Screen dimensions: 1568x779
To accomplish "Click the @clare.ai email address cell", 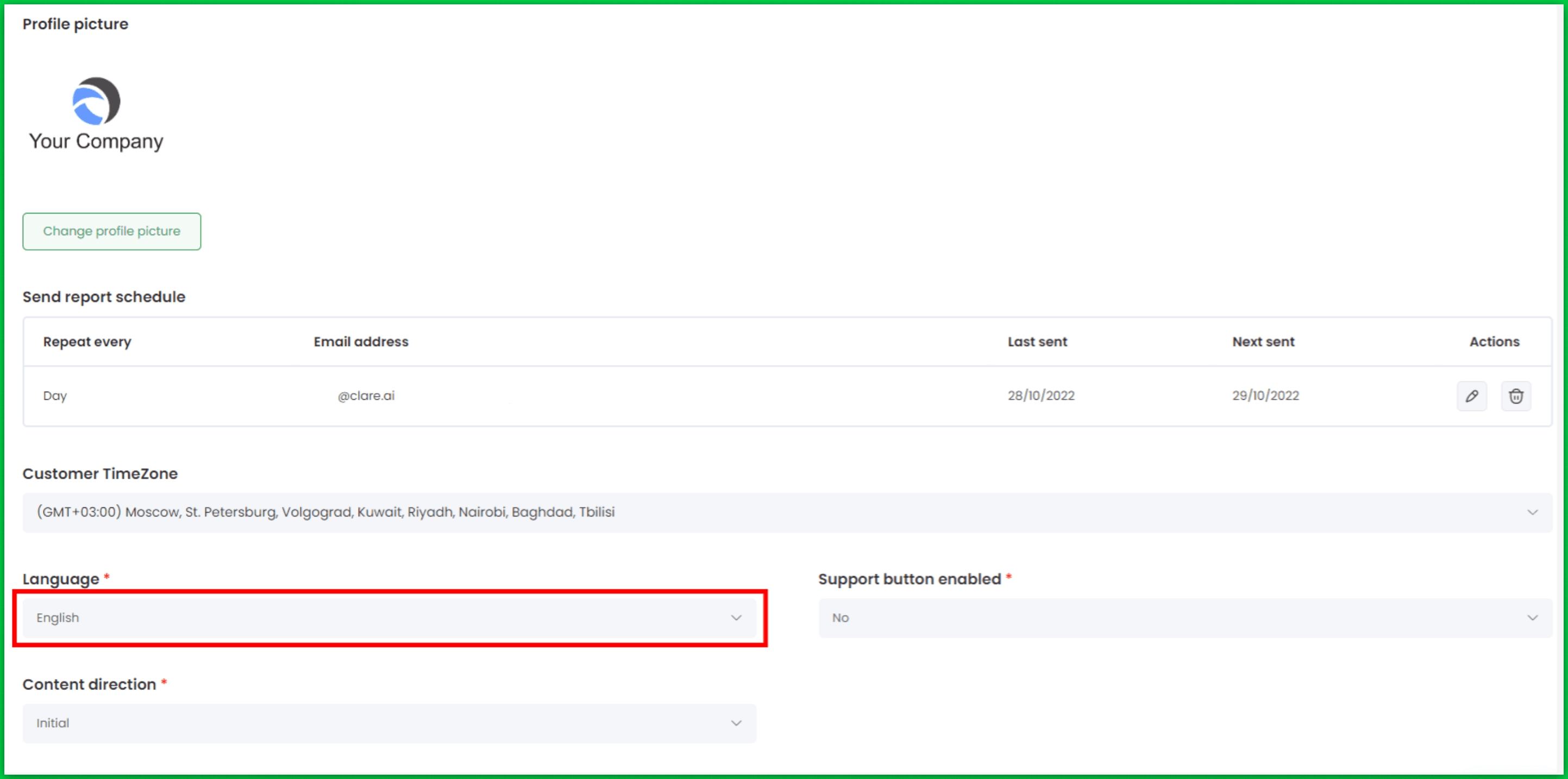I will coord(366,396).
